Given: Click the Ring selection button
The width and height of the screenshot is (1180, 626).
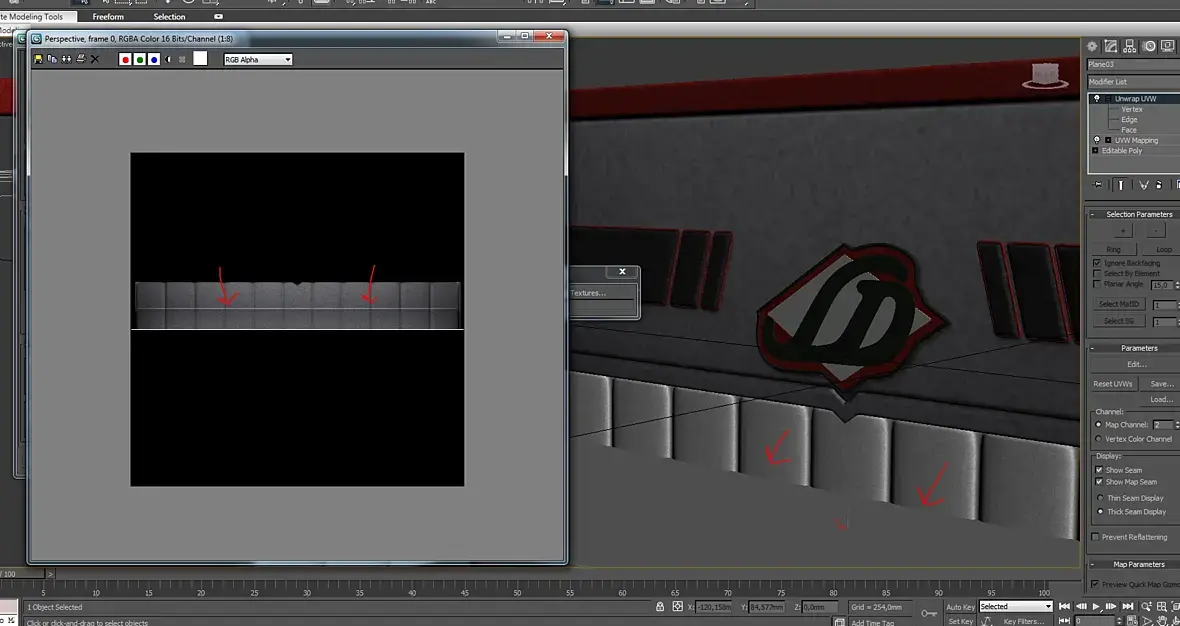Looking at the screenshot, I should coord(1114,249).
